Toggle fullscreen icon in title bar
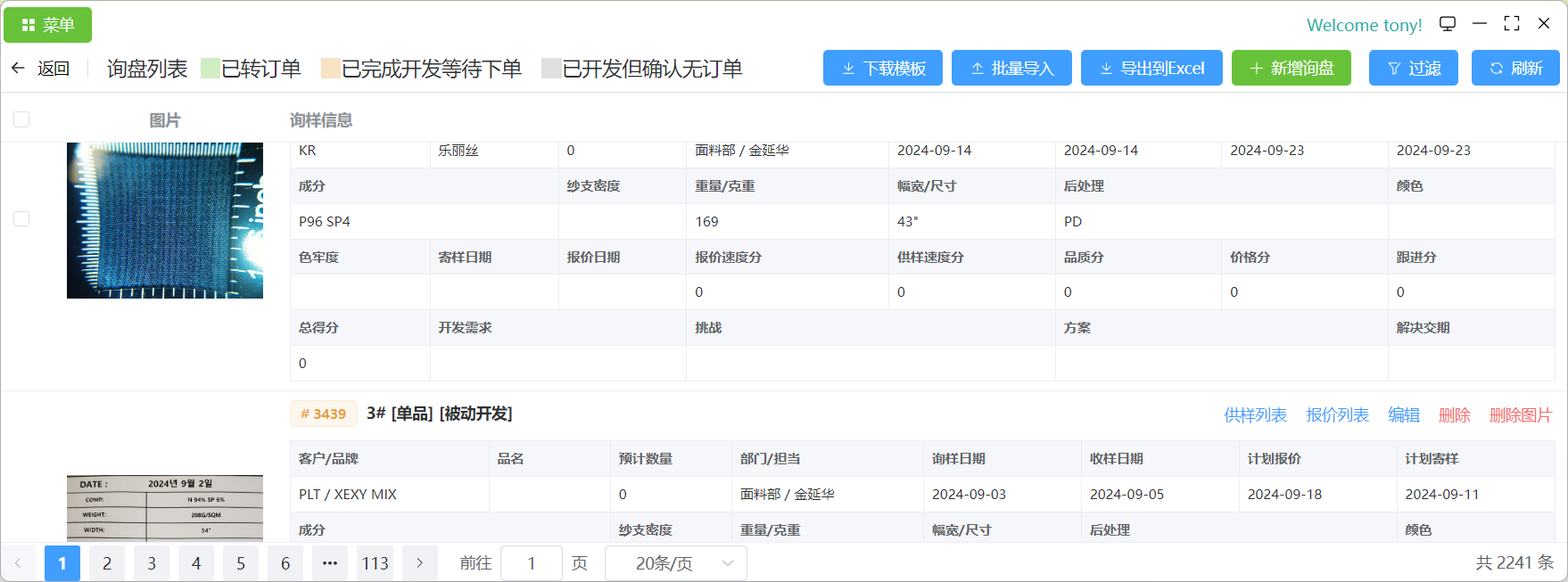Viewport: 1568px width, 582px height. (x=1512, y=24)
